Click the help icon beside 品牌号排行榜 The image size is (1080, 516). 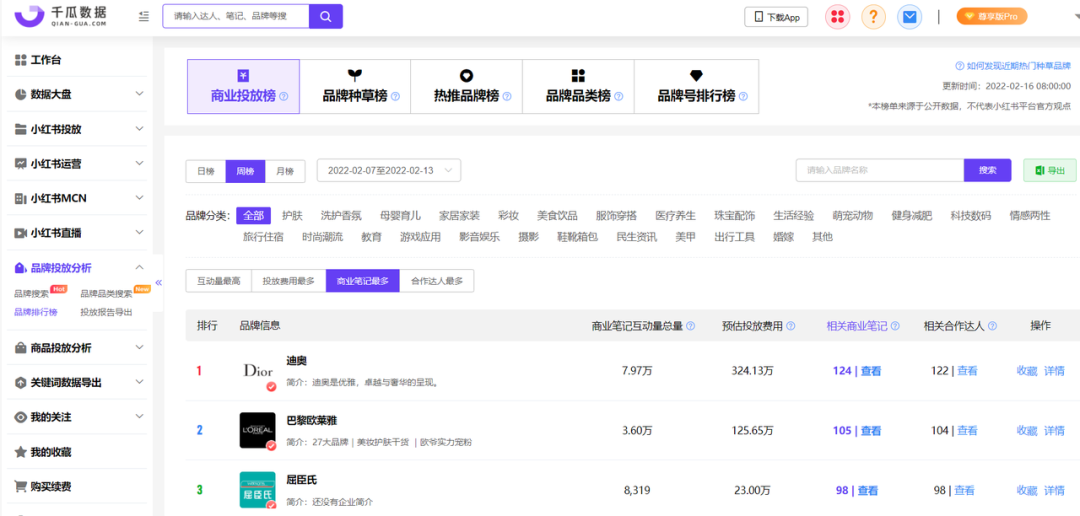(743, 97)
